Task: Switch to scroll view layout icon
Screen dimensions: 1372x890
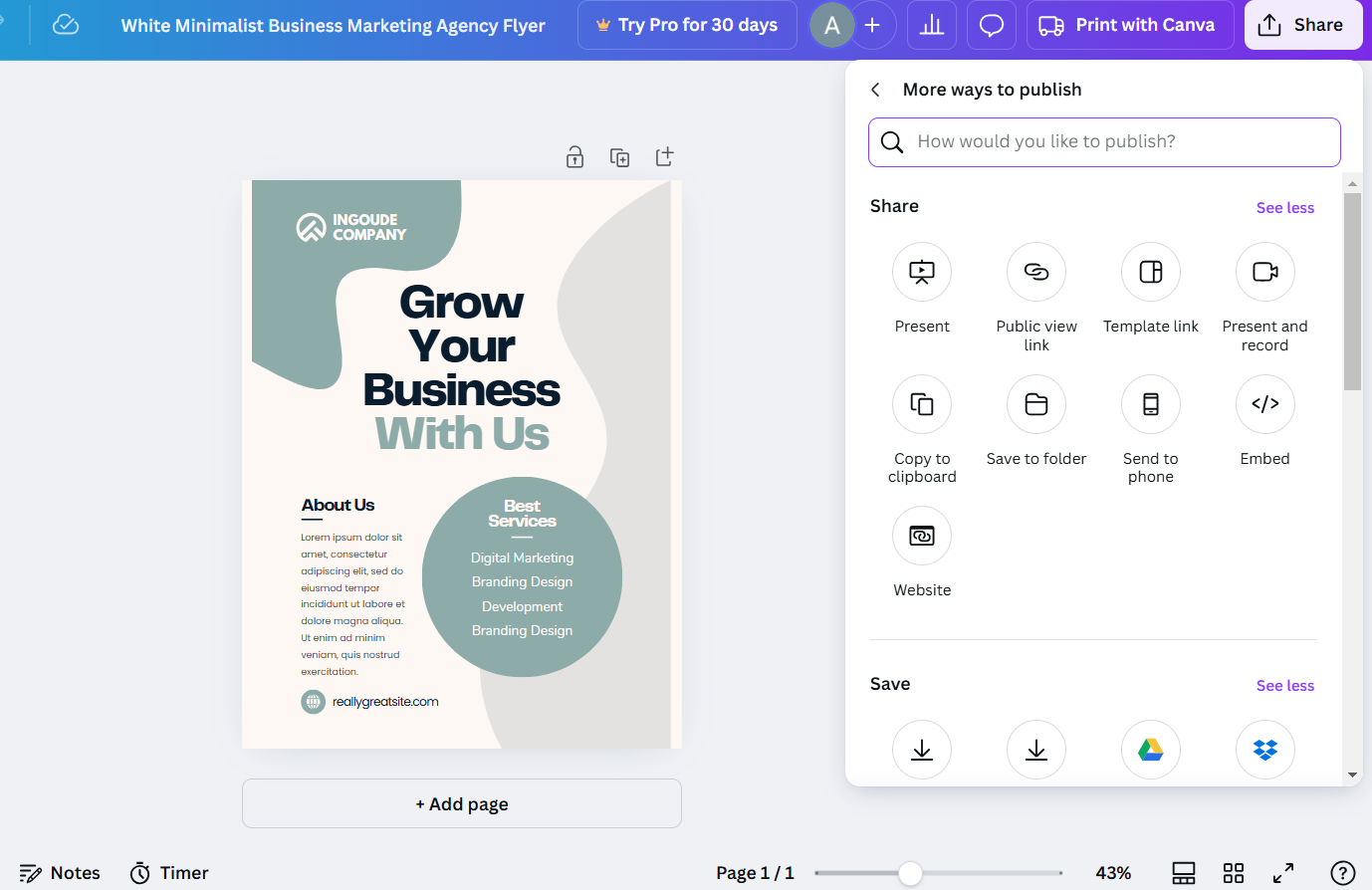Action: [1184, 873]
